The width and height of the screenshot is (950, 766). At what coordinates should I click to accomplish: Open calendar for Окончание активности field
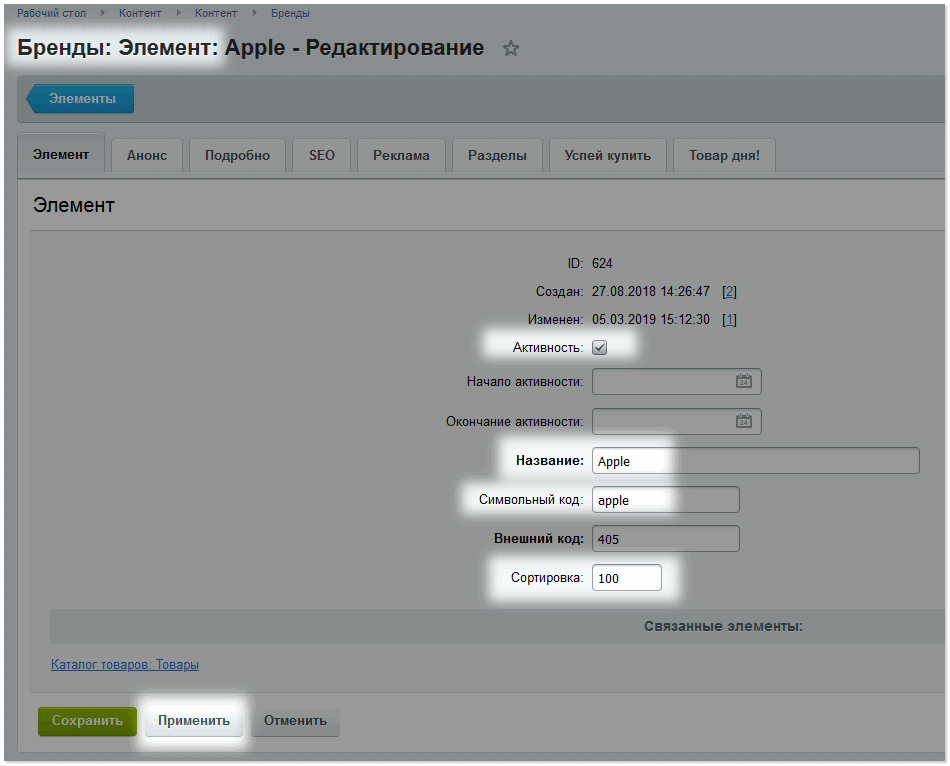coord(743,421)
